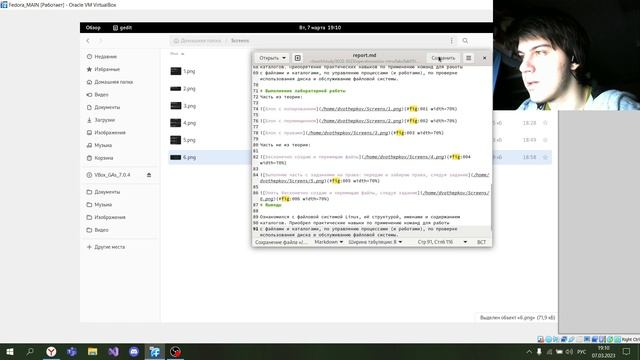Open the first Видео sidebar folder
Viewport: 640px width, 360px height.
coord(101,95)
